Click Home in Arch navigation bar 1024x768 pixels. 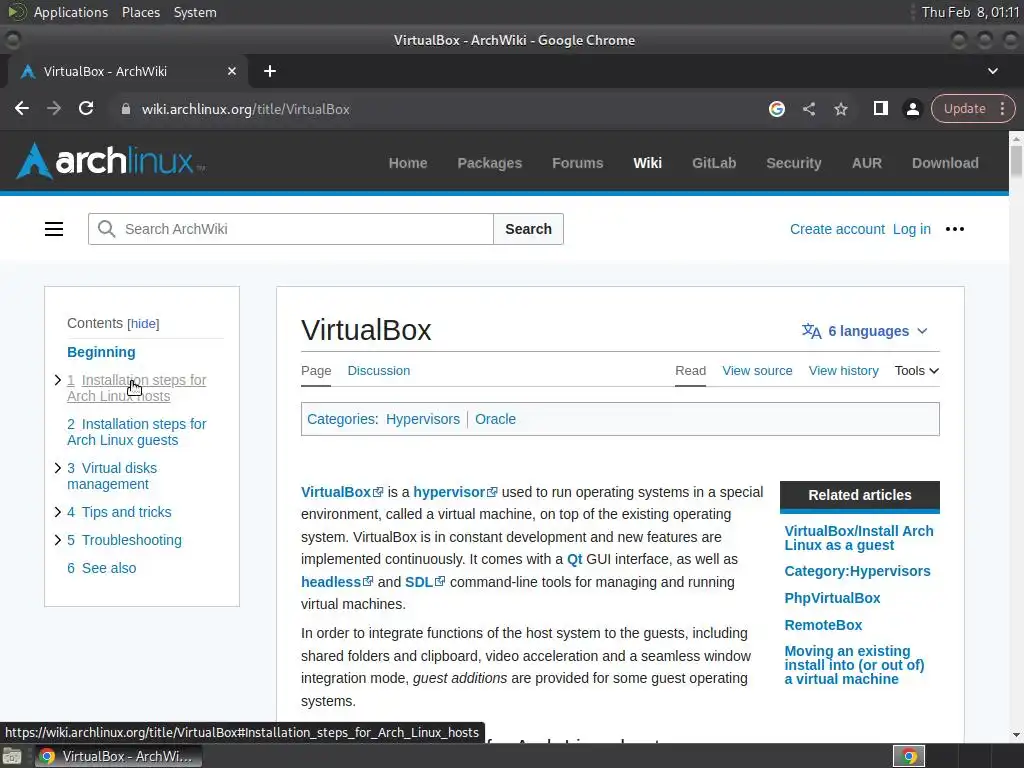point(408,163)
